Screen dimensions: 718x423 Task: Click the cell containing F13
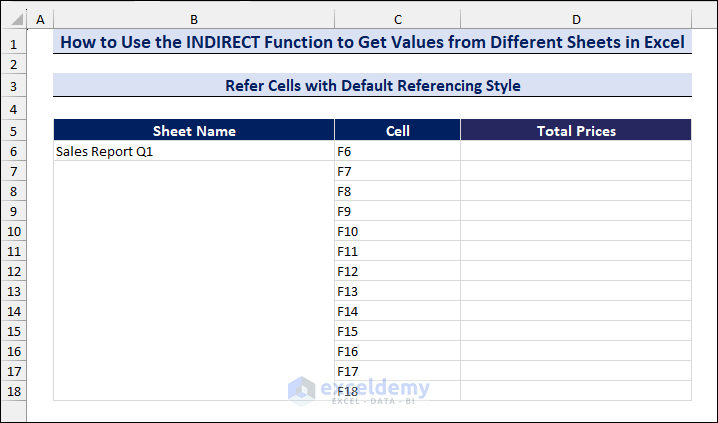click(x=397, y=291)
